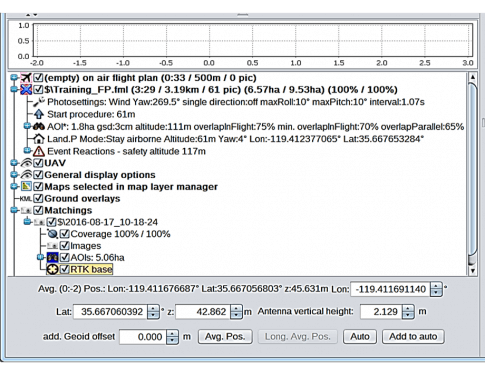Toggle the UAV visibility checkbox

(x=38, y=163)
